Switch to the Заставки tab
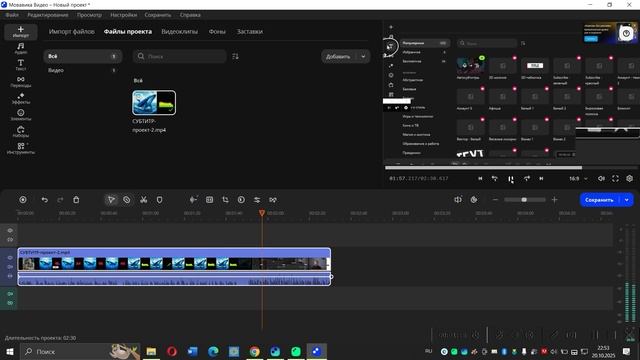Viewport: 640px width, 360px height. click(250, 31)
